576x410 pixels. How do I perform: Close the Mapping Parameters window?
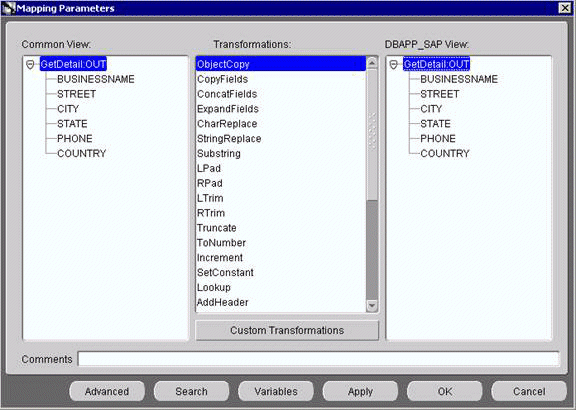(565, 8)
